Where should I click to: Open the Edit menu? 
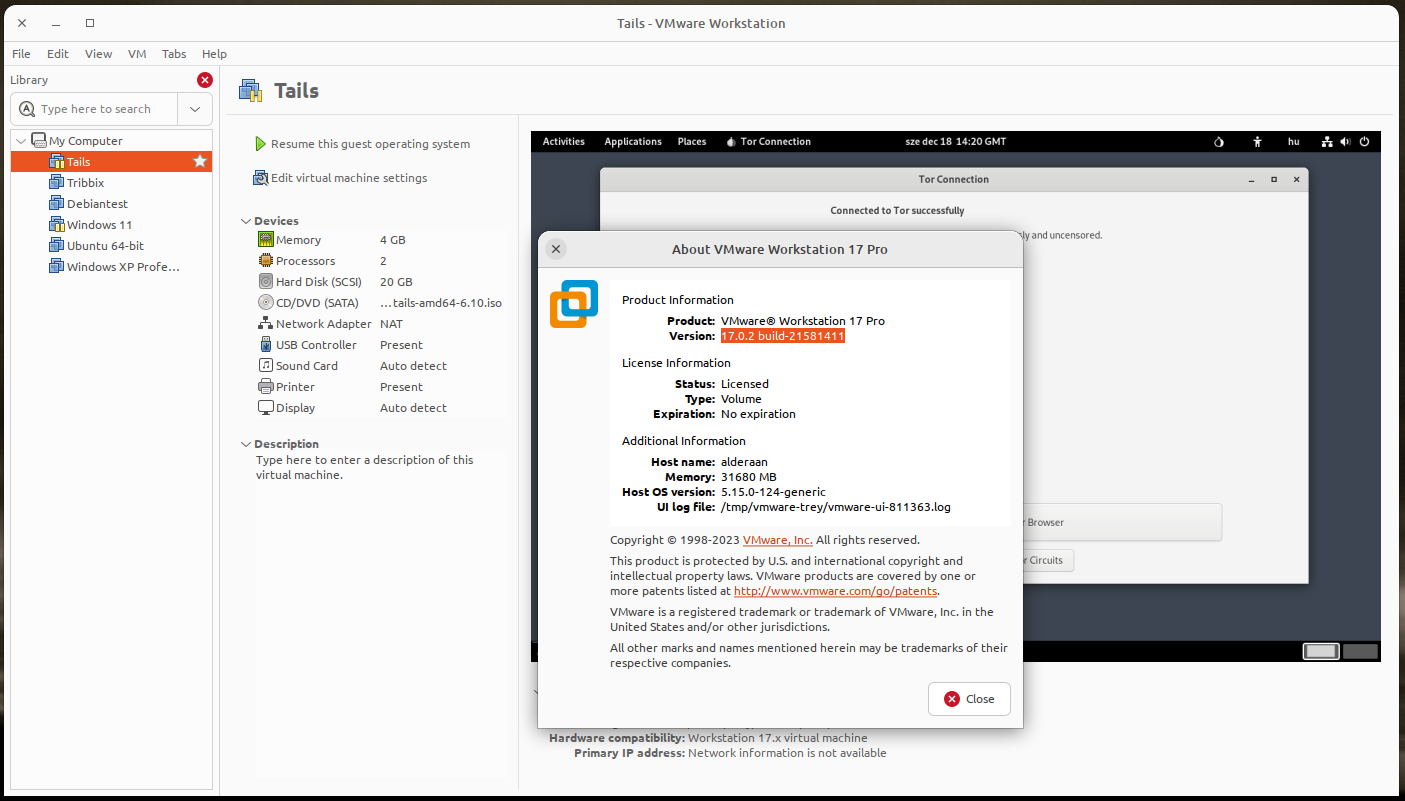pos(58,54)
